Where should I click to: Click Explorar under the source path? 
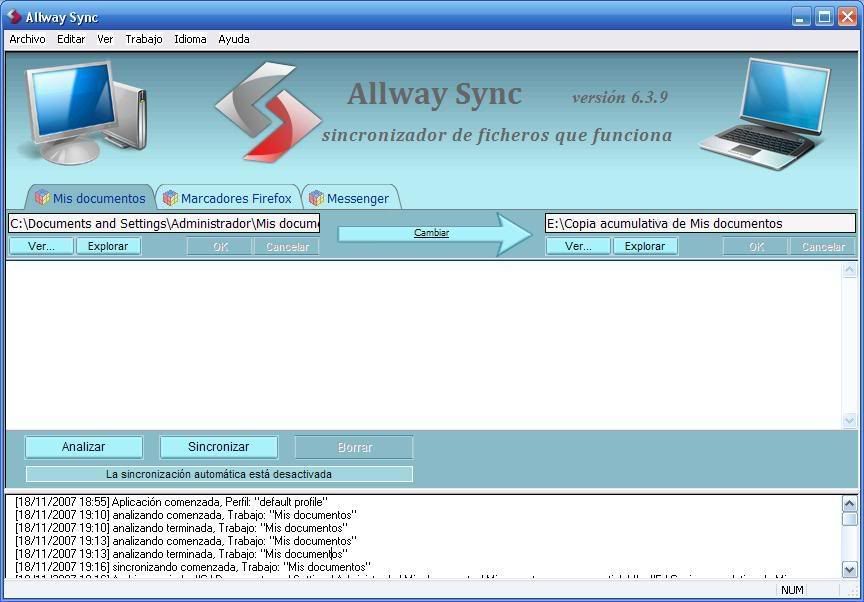(108, 246)
